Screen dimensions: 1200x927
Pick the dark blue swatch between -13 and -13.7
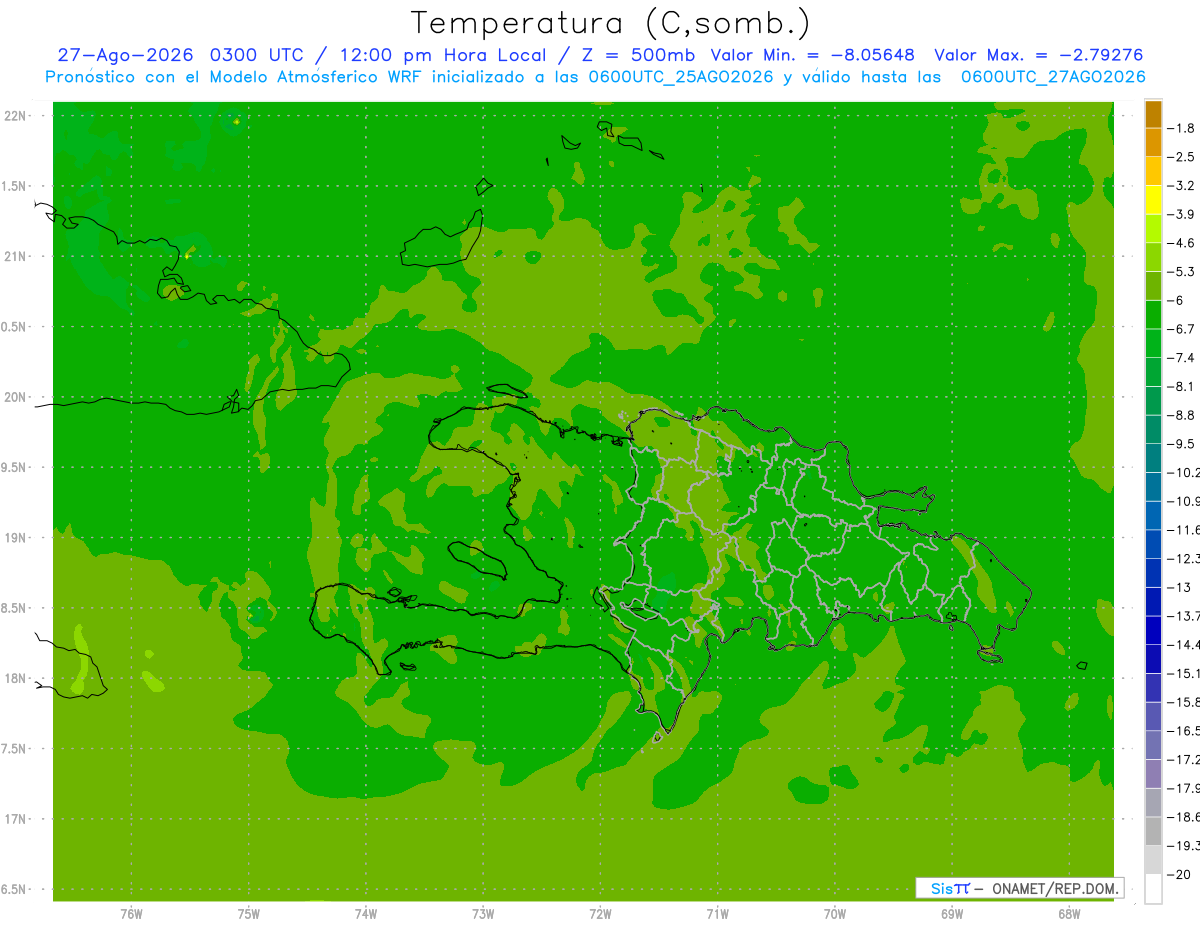pyautogui.click(x=1153, y=601)
